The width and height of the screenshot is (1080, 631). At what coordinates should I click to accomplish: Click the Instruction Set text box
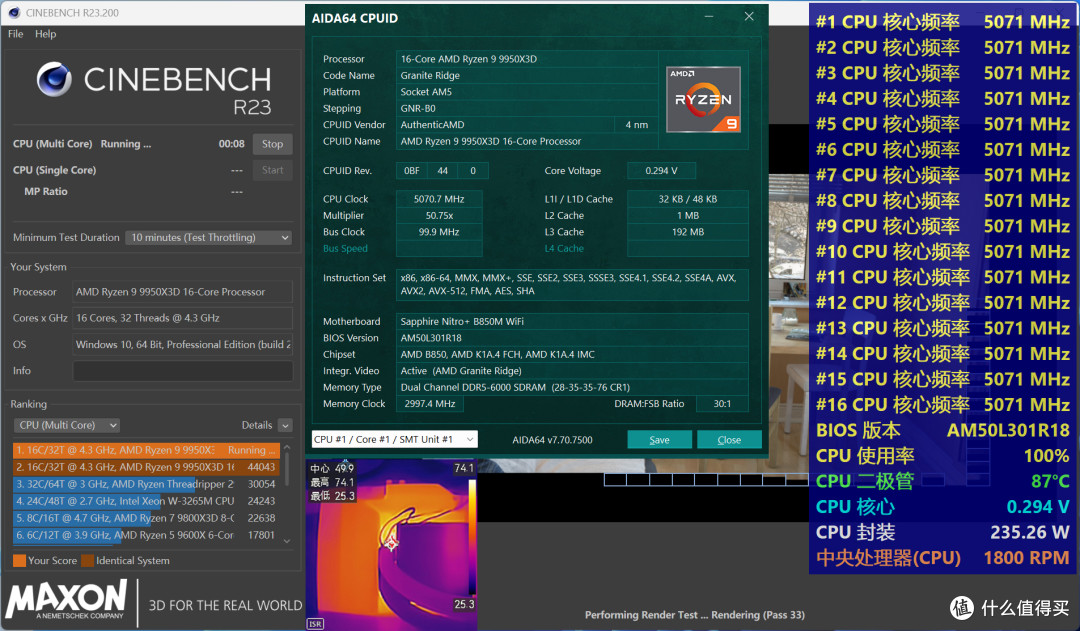click(572, 285)
